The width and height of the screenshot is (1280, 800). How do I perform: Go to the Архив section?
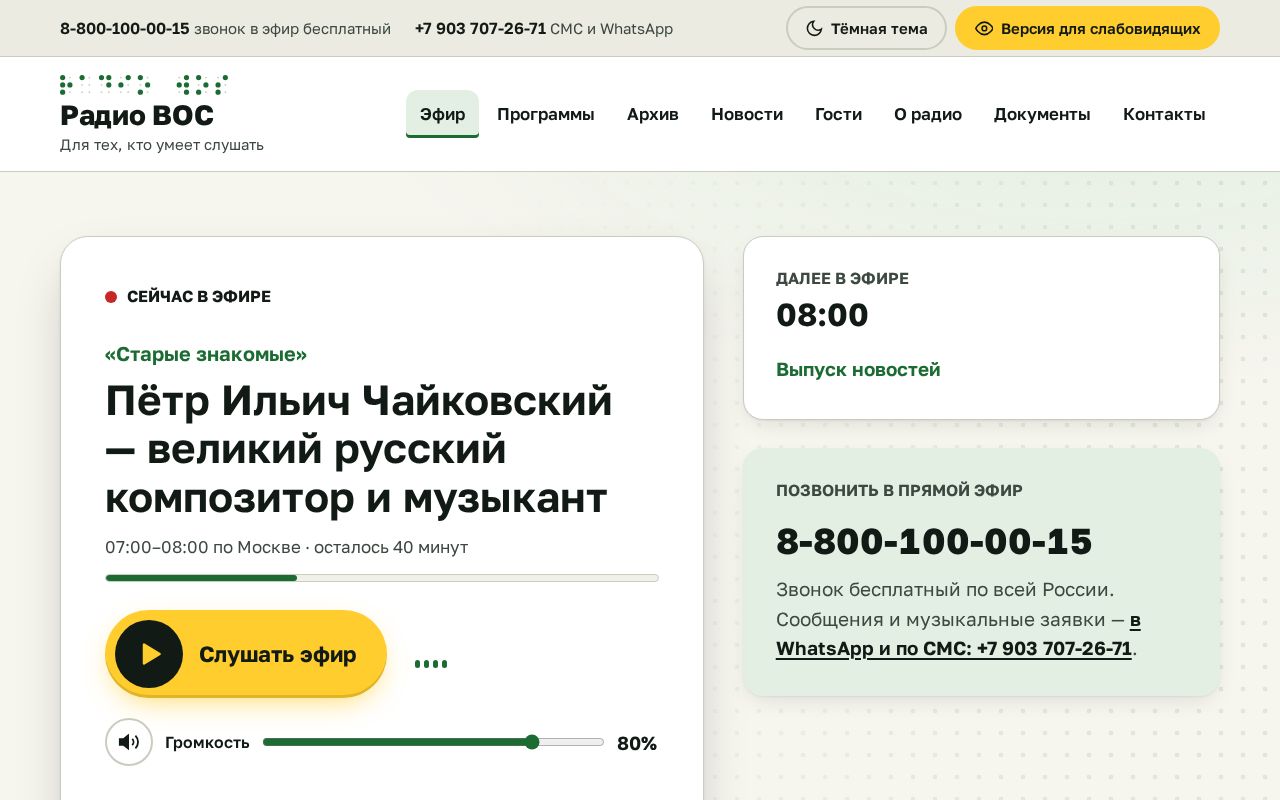(653, 114)
